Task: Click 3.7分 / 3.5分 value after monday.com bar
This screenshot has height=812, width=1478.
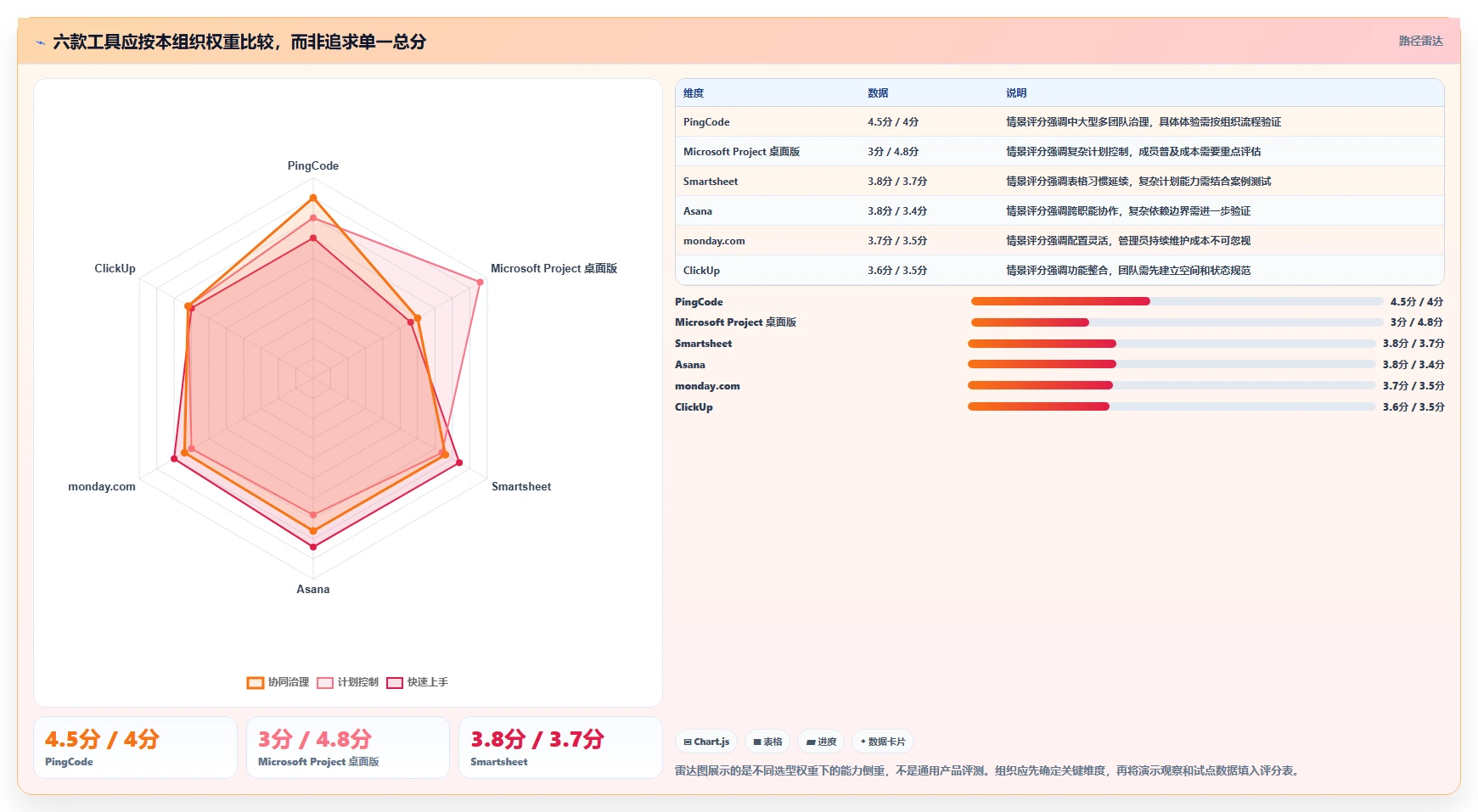Action: coord(1413,386)
